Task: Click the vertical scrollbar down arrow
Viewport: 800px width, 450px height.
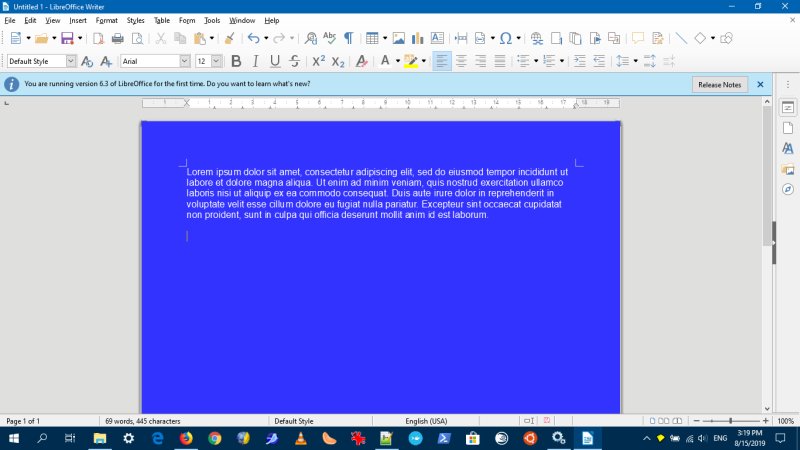Action: click(x=767, y=409)
